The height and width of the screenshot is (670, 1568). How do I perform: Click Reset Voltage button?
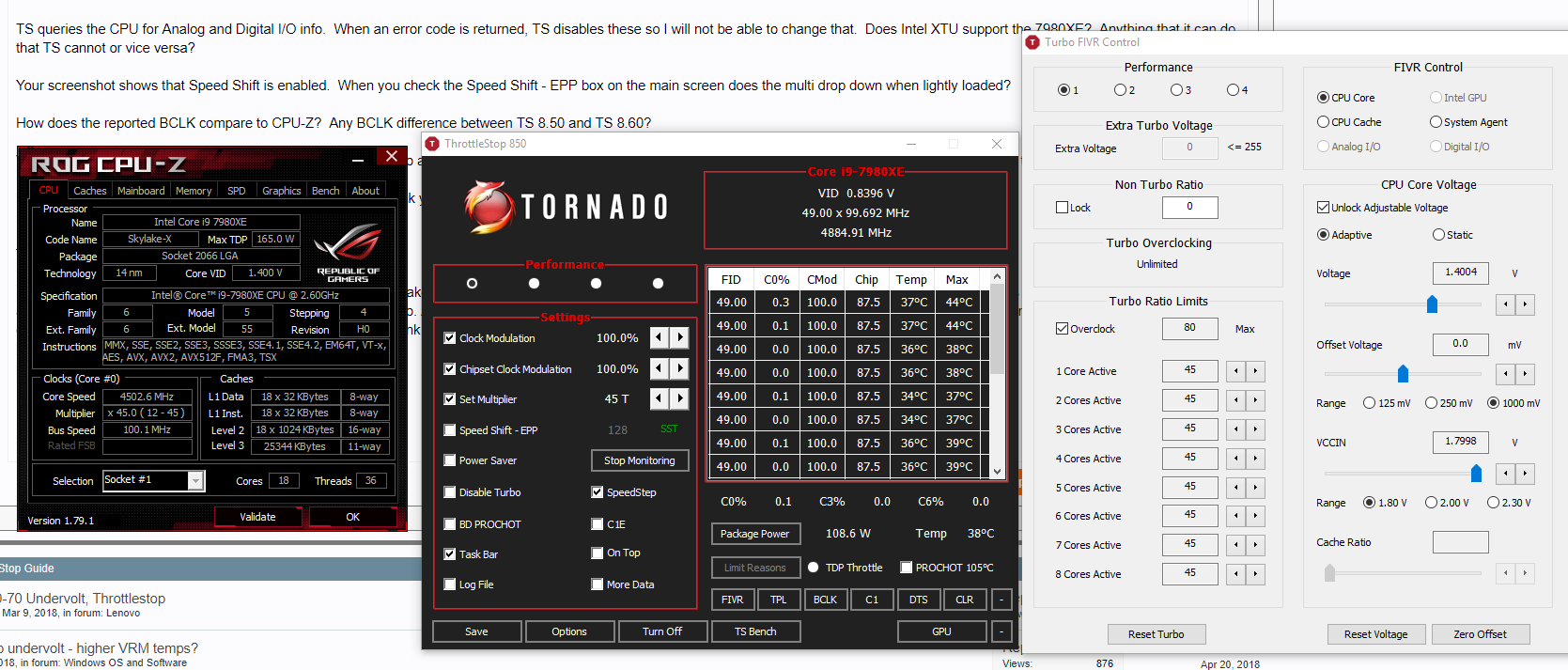[x=1376, y=634]
